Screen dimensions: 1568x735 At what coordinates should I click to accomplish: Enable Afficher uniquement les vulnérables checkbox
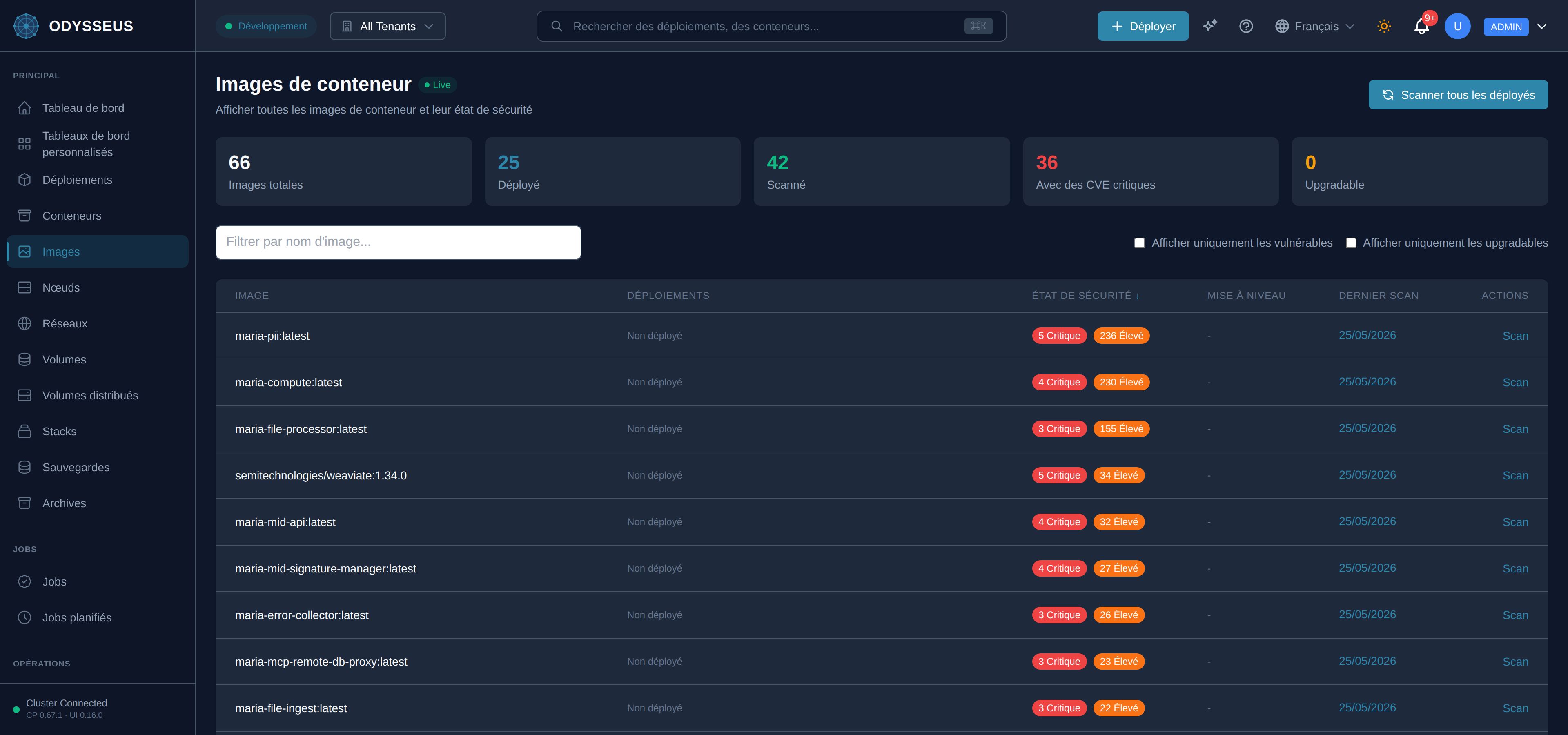(x=1140, y=243)
